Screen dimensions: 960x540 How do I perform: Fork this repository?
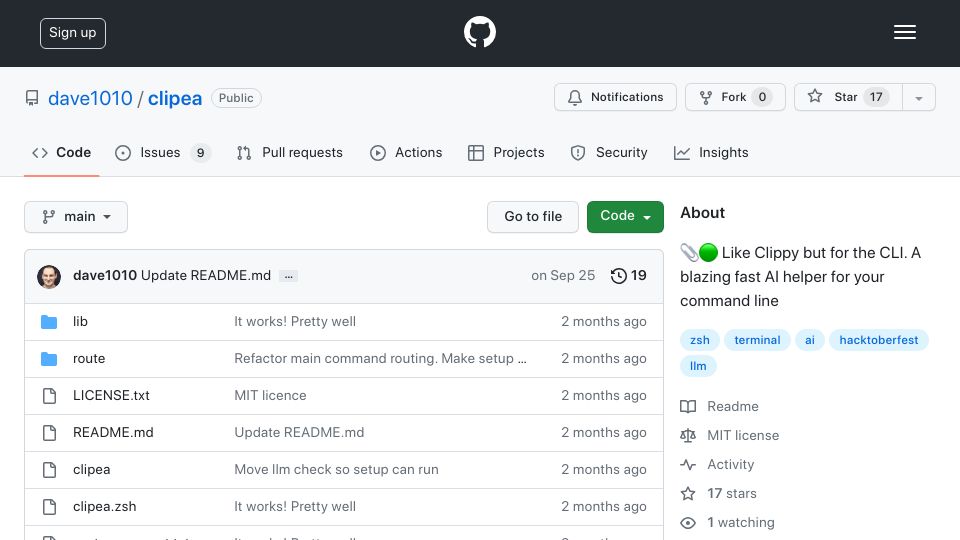pos(735,97)
